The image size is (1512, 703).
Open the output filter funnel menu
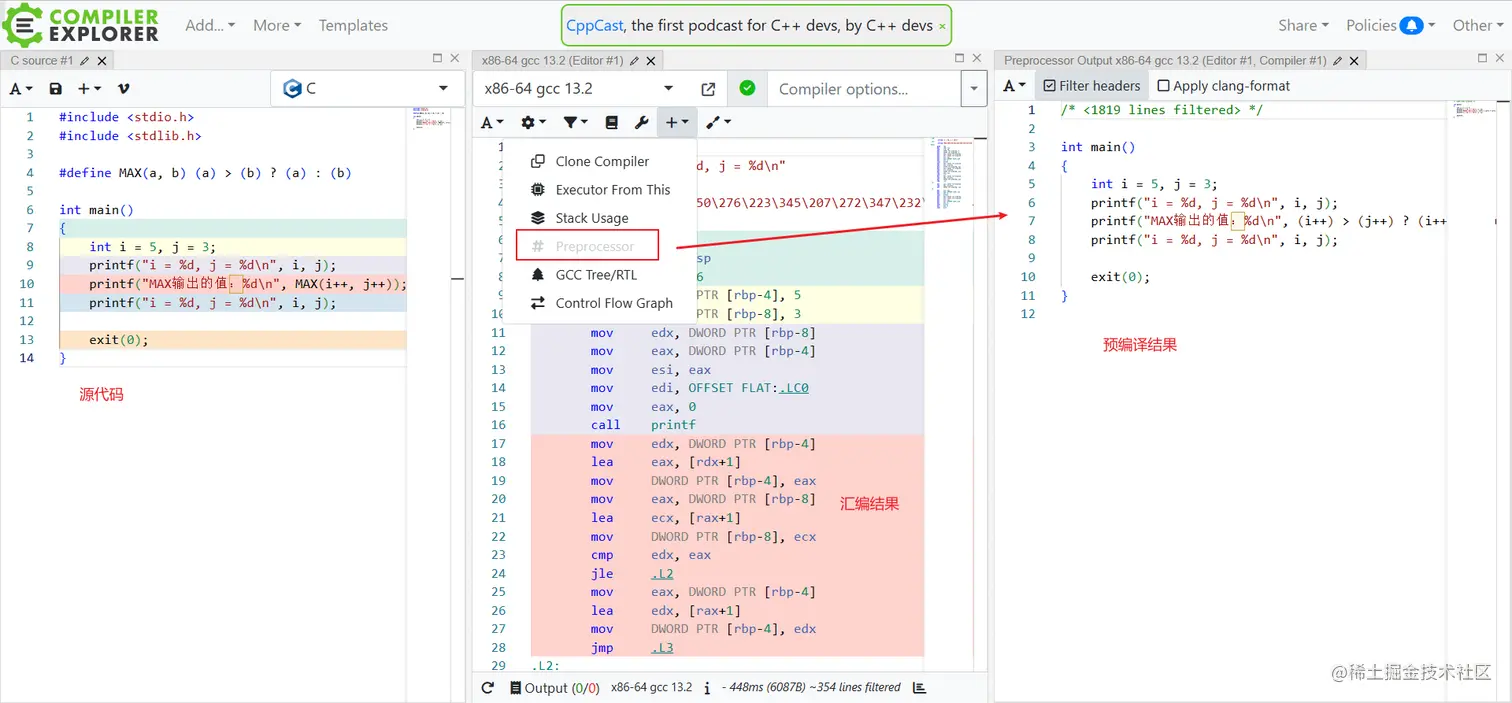tap(575, 122)
